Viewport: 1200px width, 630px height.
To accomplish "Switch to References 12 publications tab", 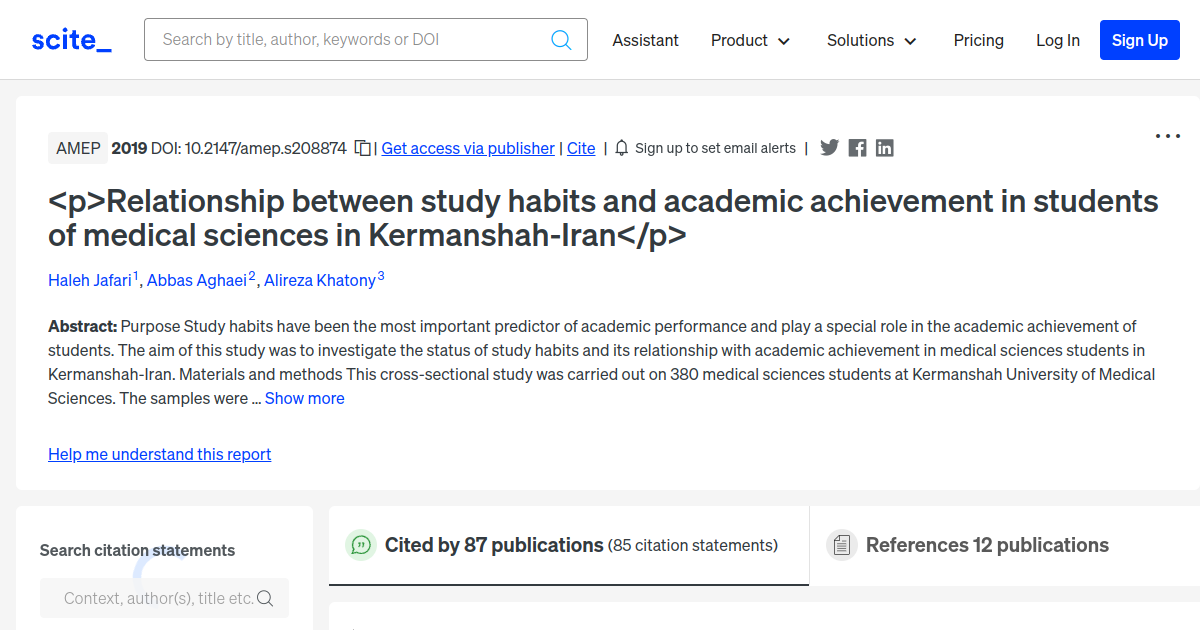I will 1004,545.
